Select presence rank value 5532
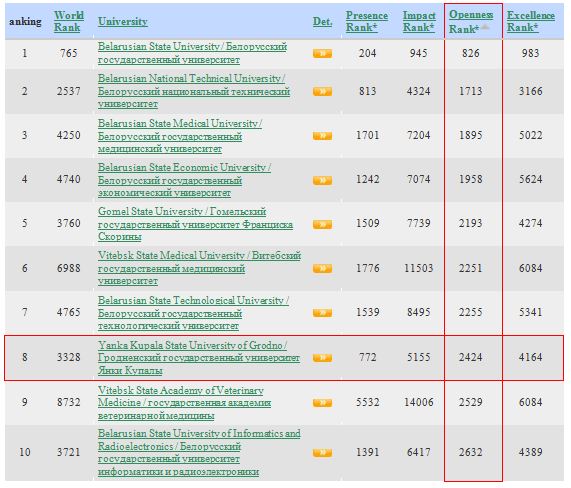 click(367, 402)
